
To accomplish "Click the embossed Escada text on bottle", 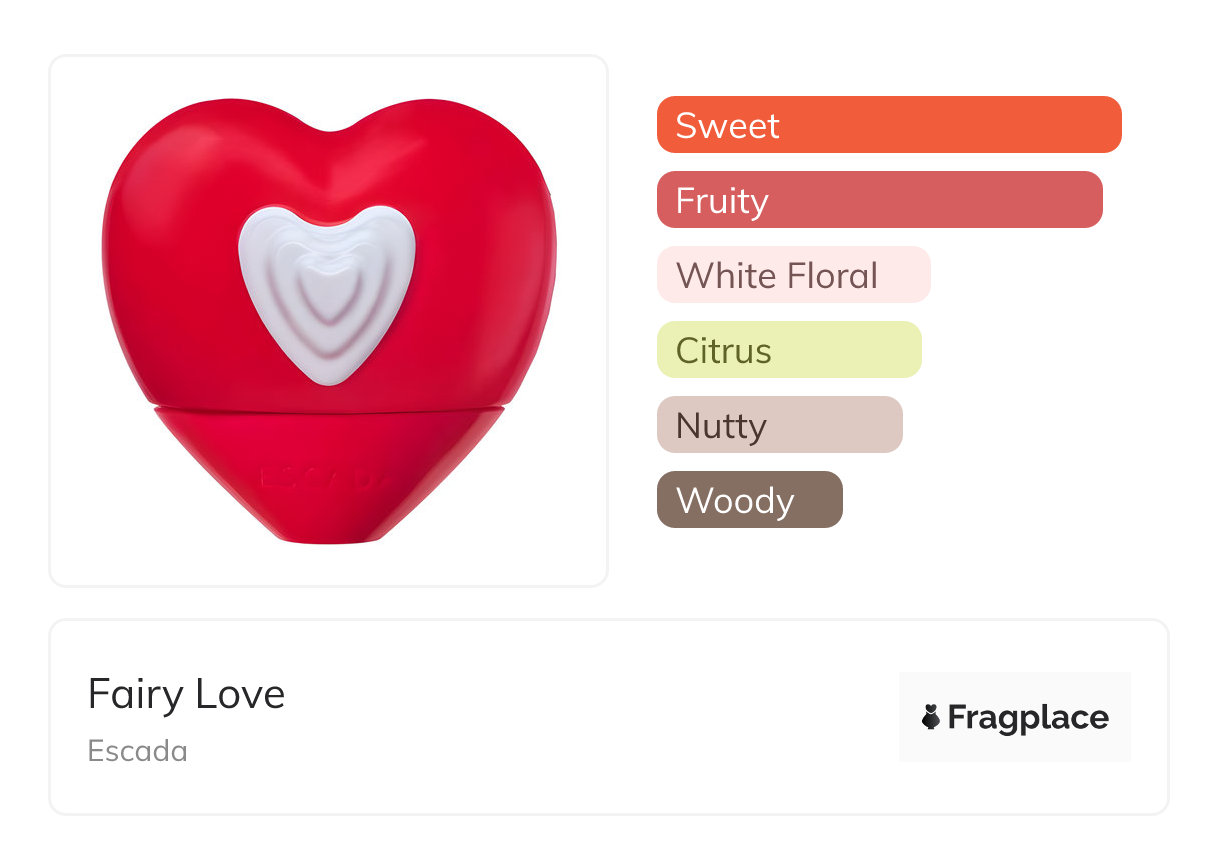I will (323, 478).
